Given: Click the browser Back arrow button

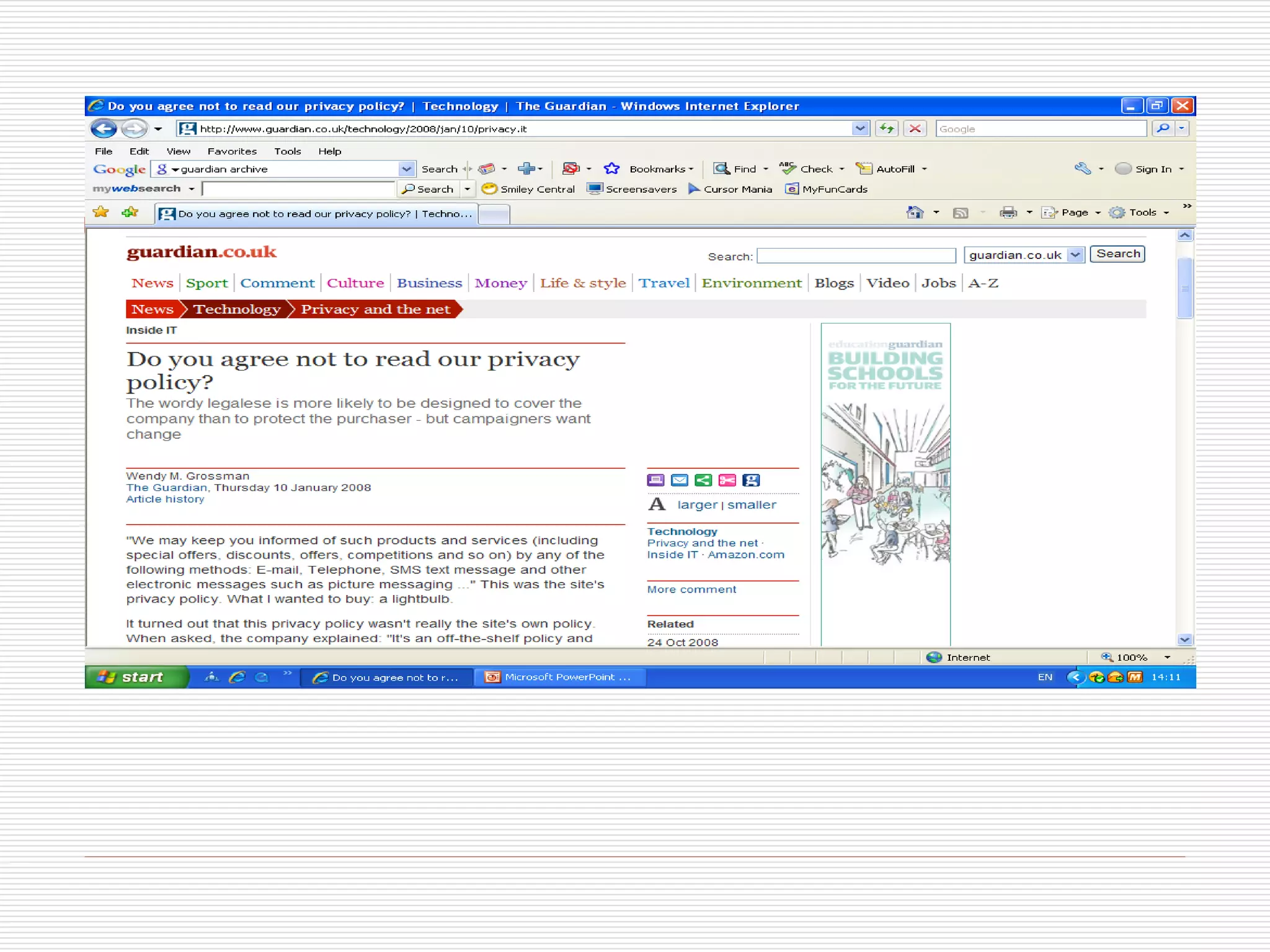Looking at the screenshot, I should click(104, 129).
